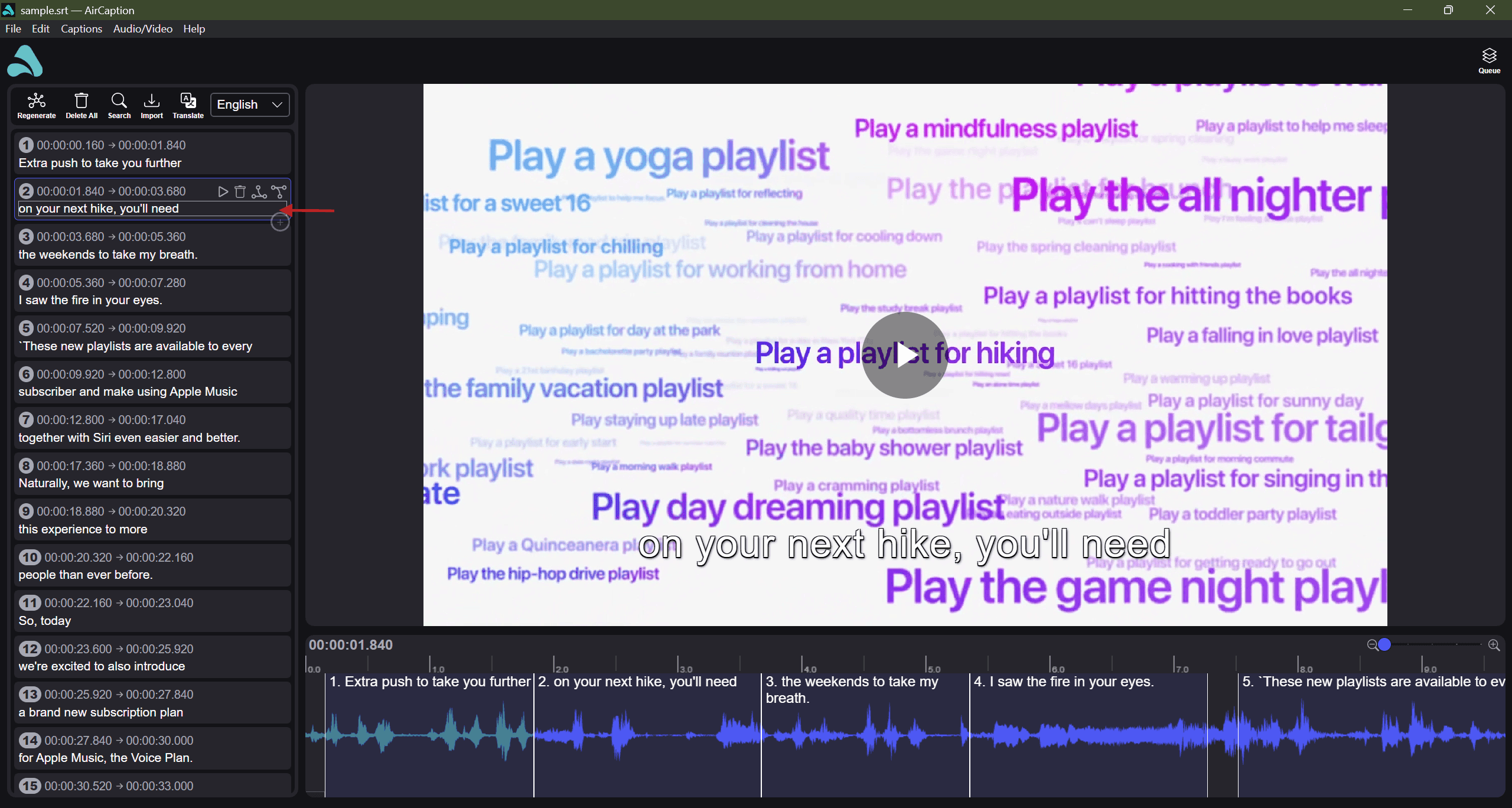Open the English language dropdown
Viewport: 1512px width, 808px height.
point(250,105)
